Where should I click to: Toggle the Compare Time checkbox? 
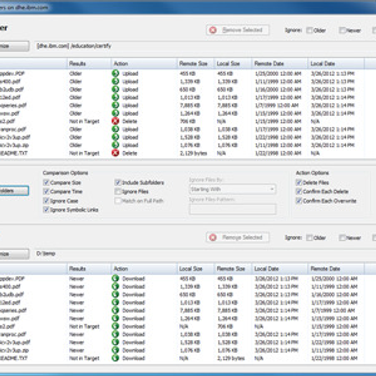(x=46, y=192)
